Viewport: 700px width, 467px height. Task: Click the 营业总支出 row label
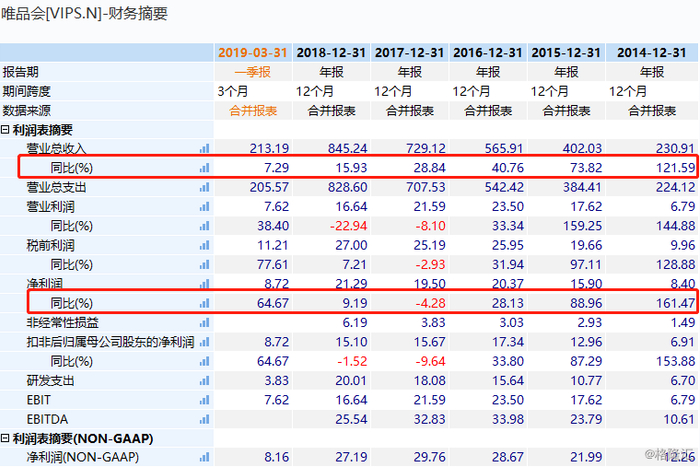point(56,187)
